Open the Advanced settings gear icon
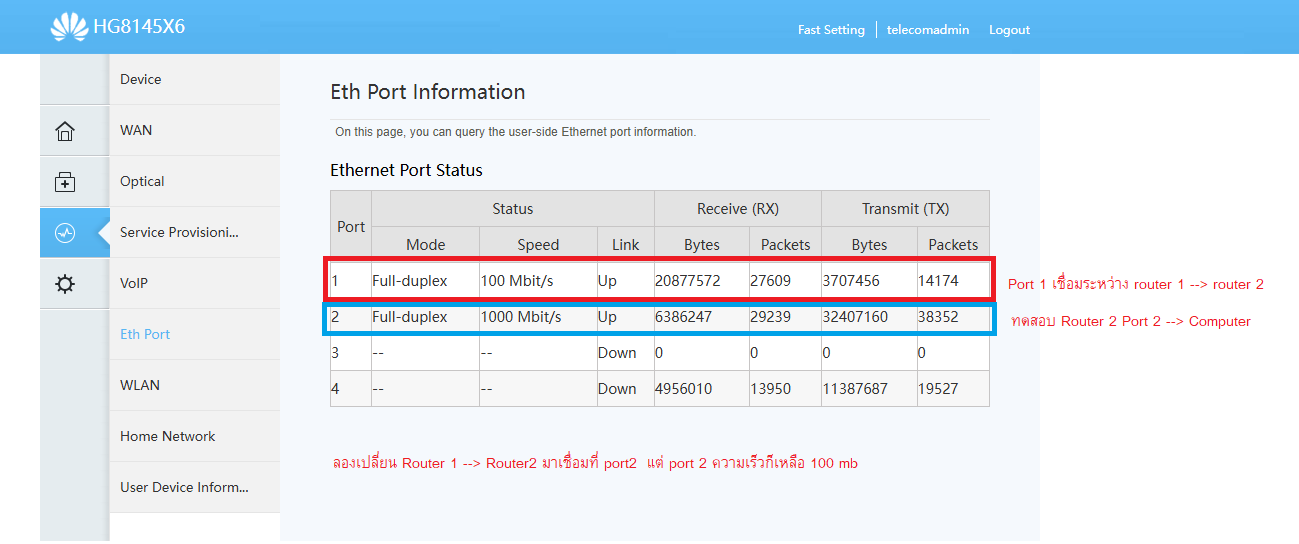The image size is (1299, 544). pyautogui.click(x=65, y=284)
